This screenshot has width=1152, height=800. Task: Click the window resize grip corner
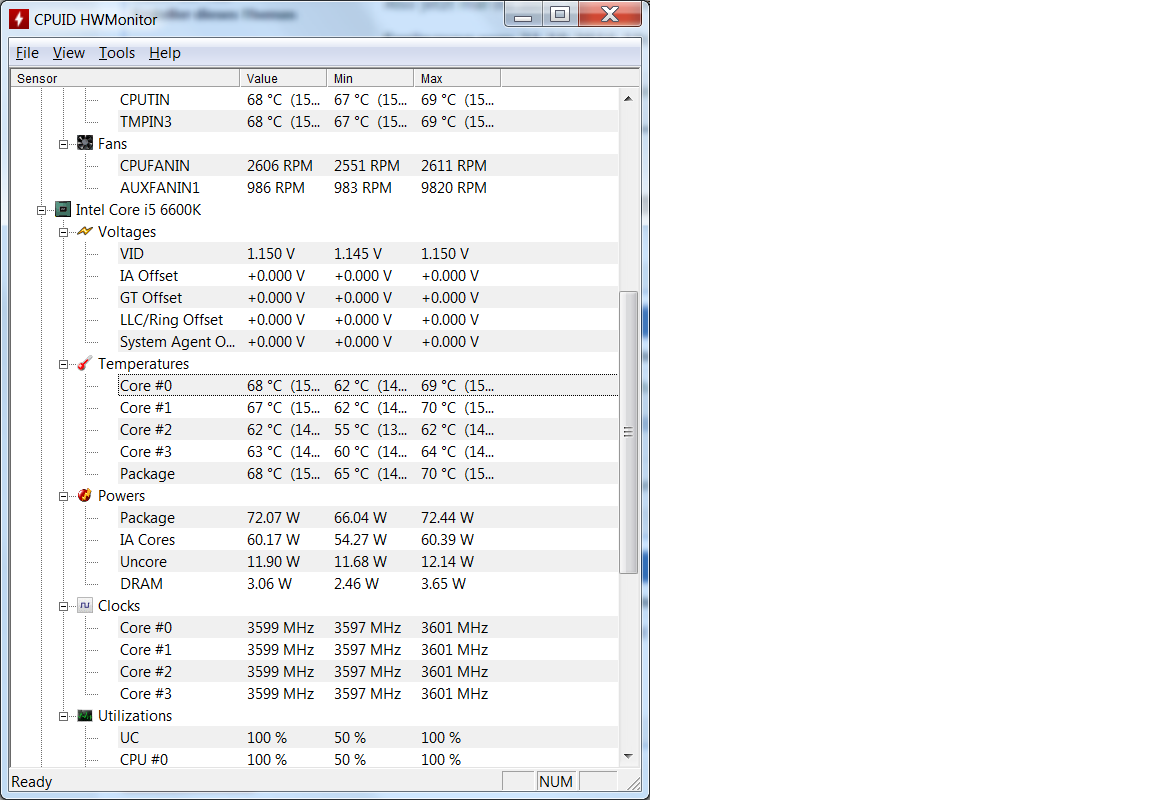tap(634, 784)
